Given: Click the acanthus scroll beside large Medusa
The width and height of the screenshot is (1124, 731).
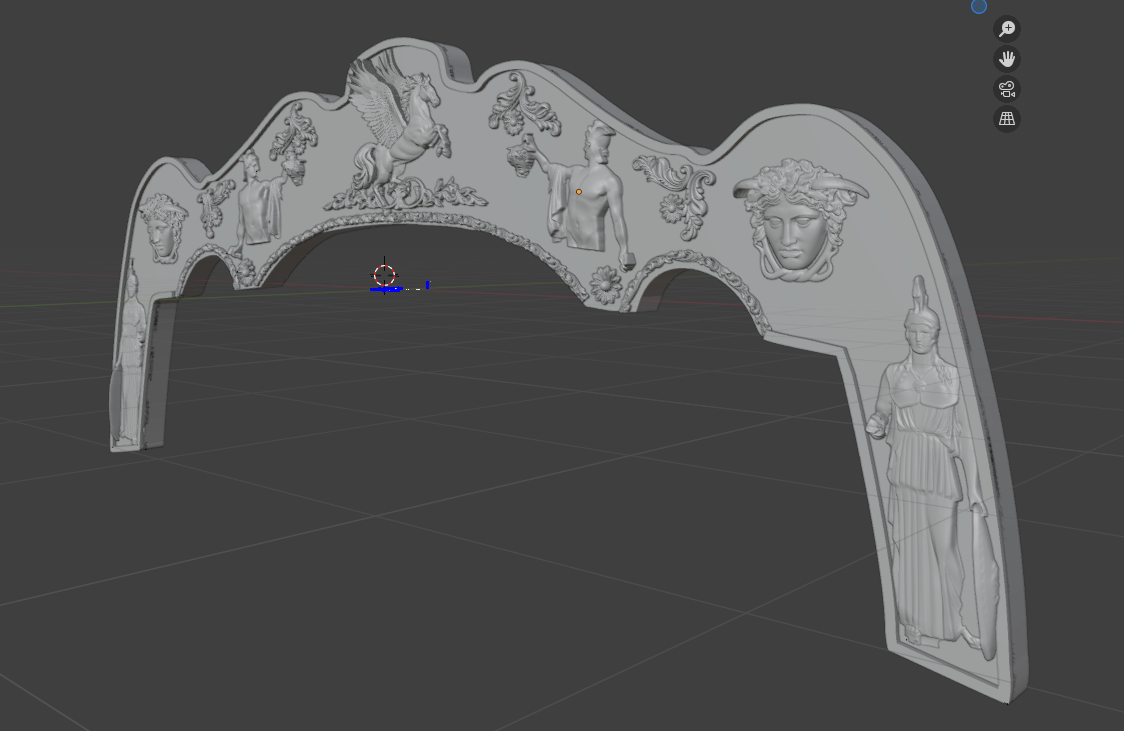Looking at the screenshot, I should pyautogui.click(x=678, y=192).
